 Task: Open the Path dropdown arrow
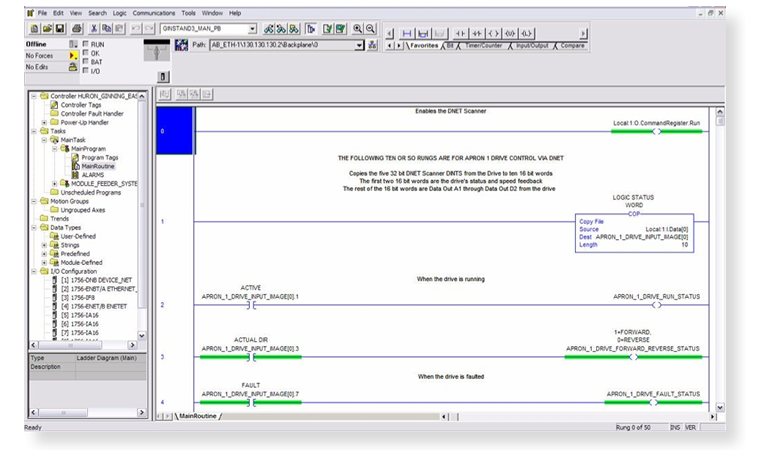(x=360, y=45)
